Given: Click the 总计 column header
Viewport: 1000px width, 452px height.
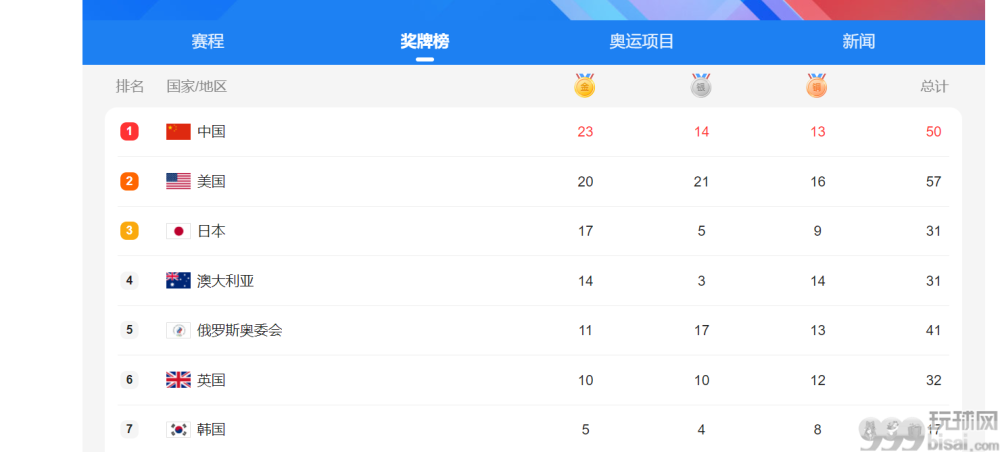Looking at the screenshot, I should click(x=934, y=87).
